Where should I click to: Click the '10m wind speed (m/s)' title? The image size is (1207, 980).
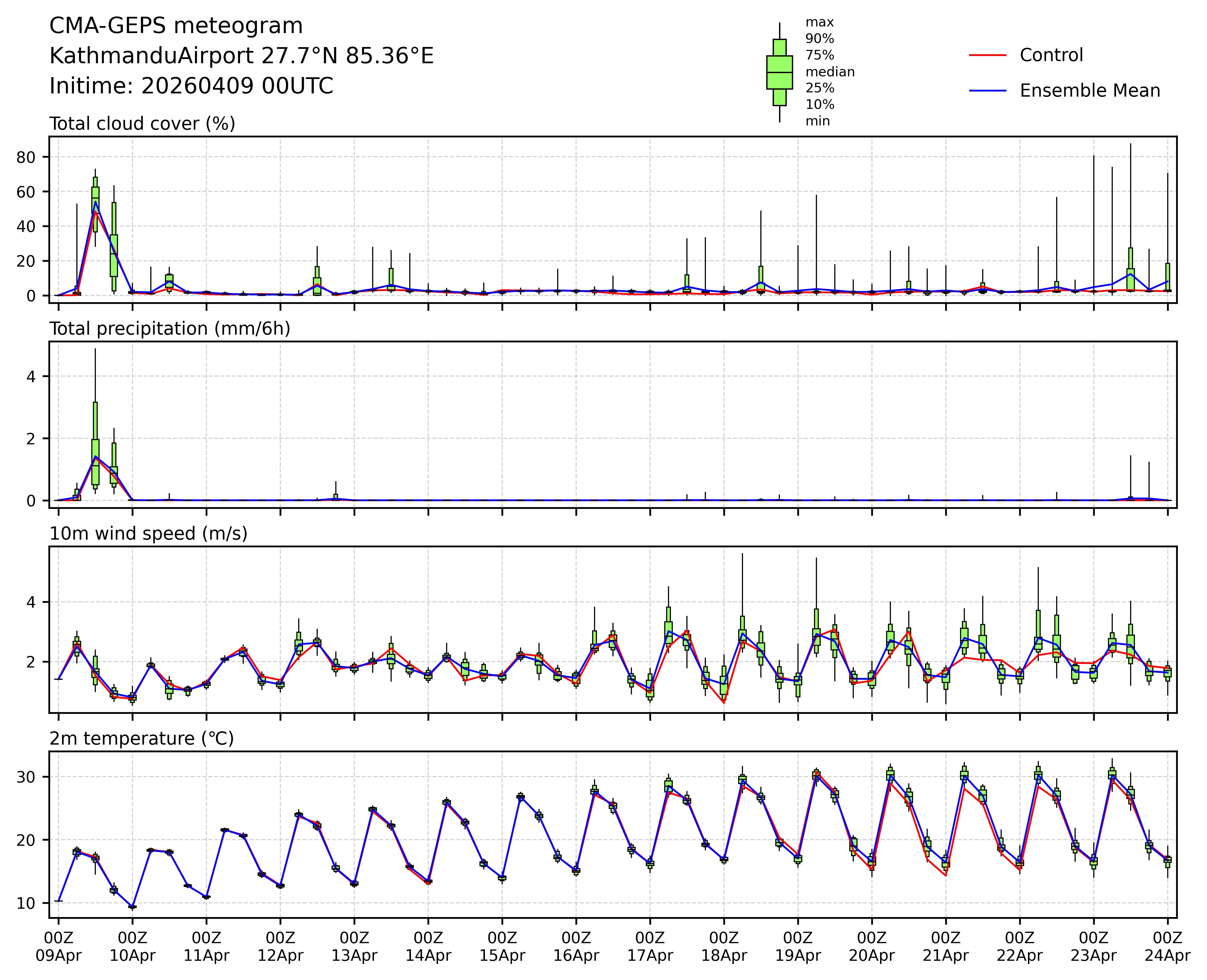point(148,534)
